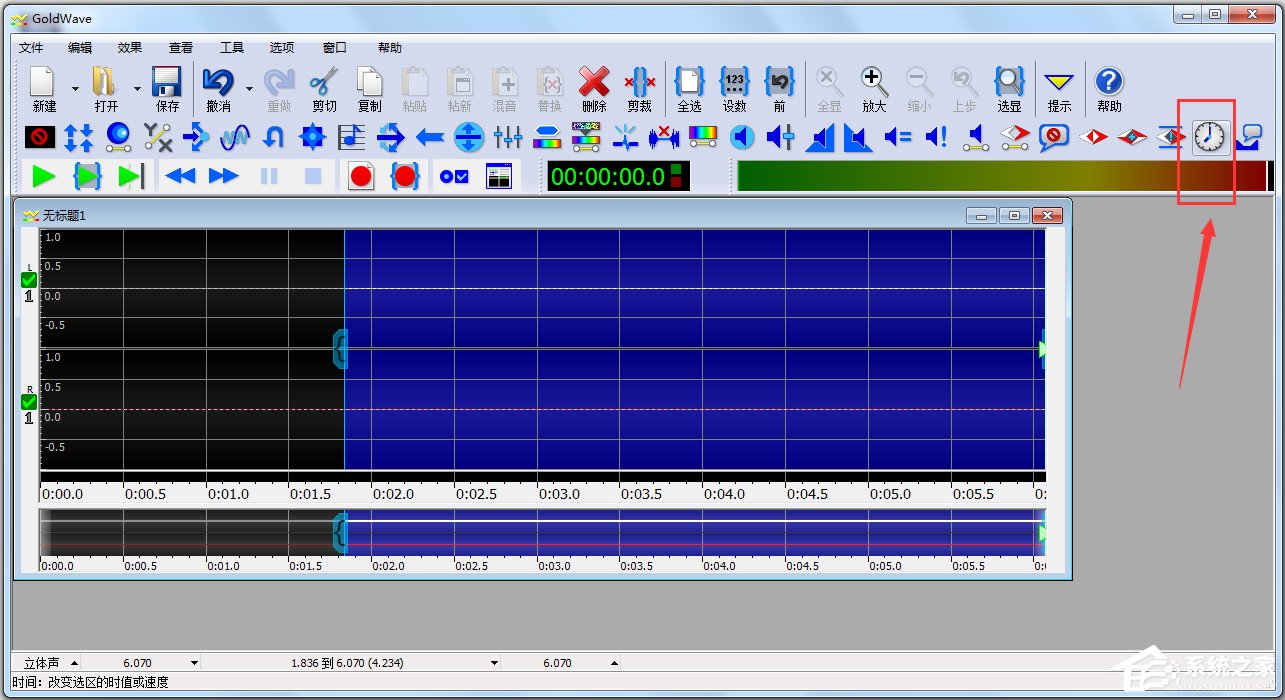Open the 工具 (Tools) menu
The width and height of the screenshot is (1285, 700).
tap(232, 47)
